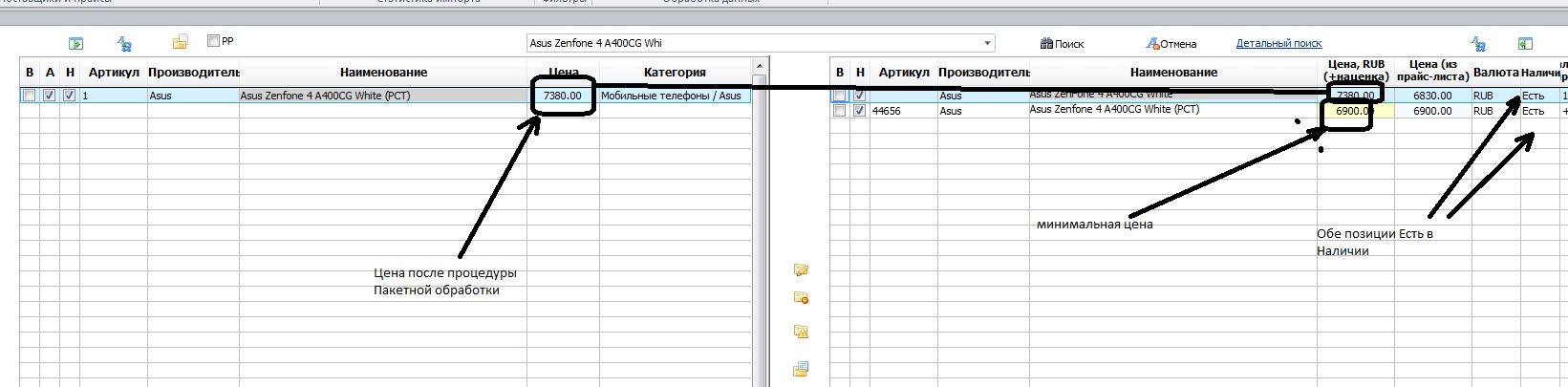1568x387 pixels.
Task: Select article cell 1 in left table
Action: (x=113, y=96)
